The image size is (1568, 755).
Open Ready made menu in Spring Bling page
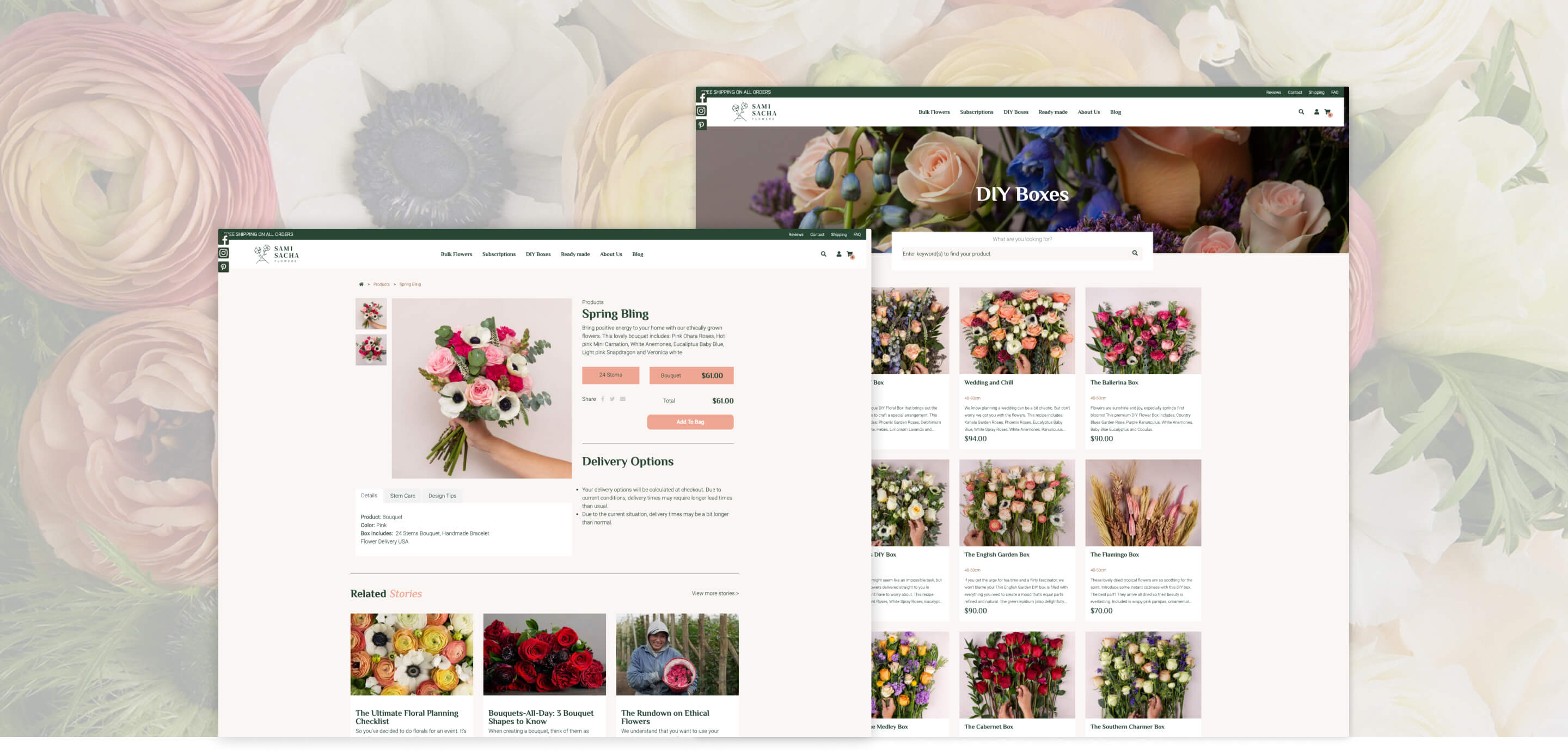(575, 254)
